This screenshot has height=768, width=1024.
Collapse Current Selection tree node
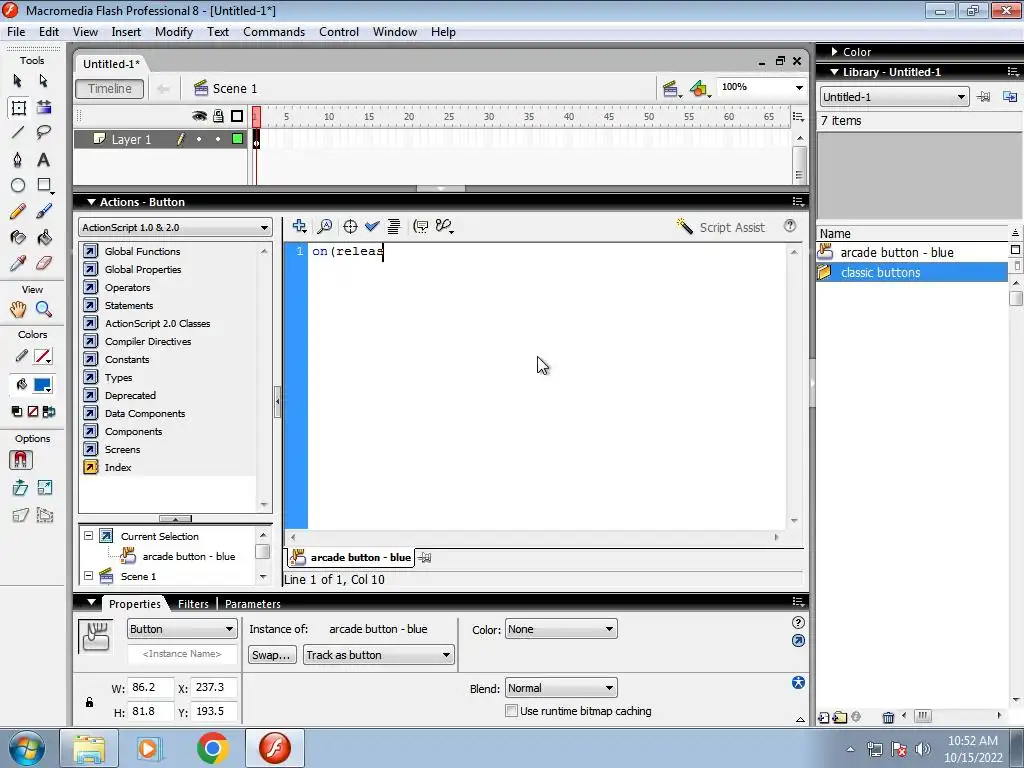88,536
